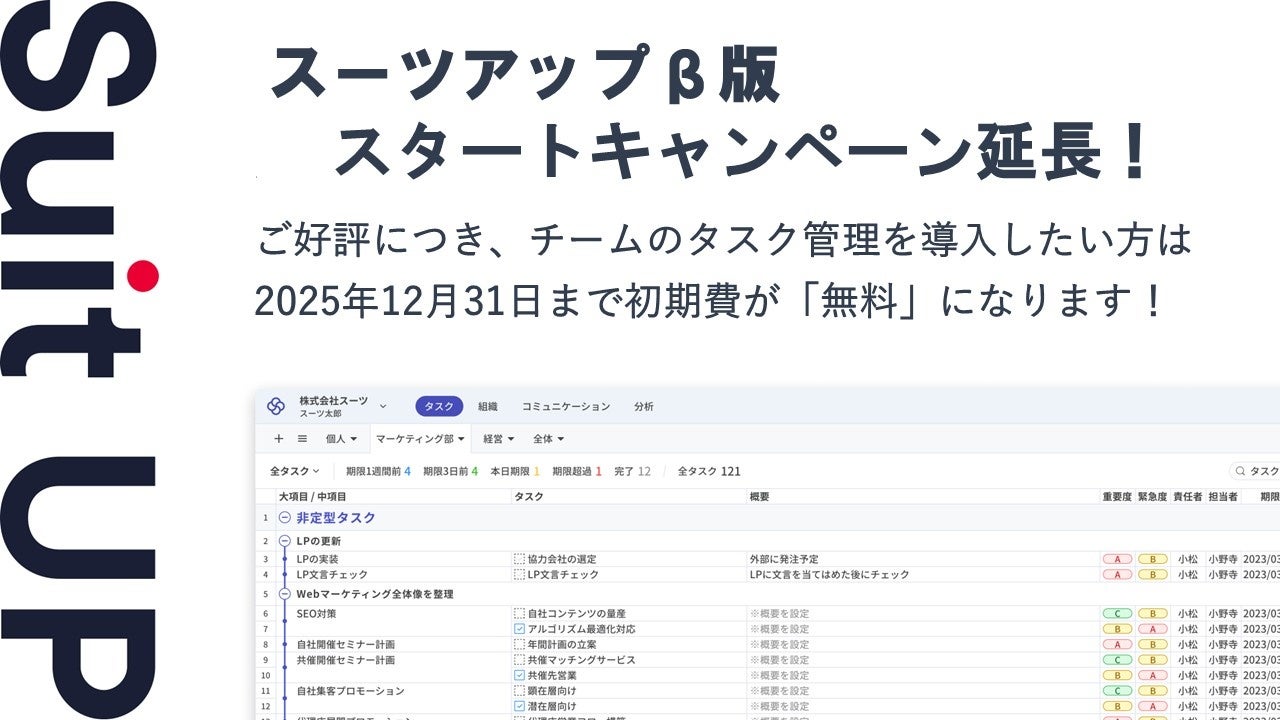This screenshot has height=720, width=1280.
Task: Click the plus icon to add a tab
Action: pos(279,438)
